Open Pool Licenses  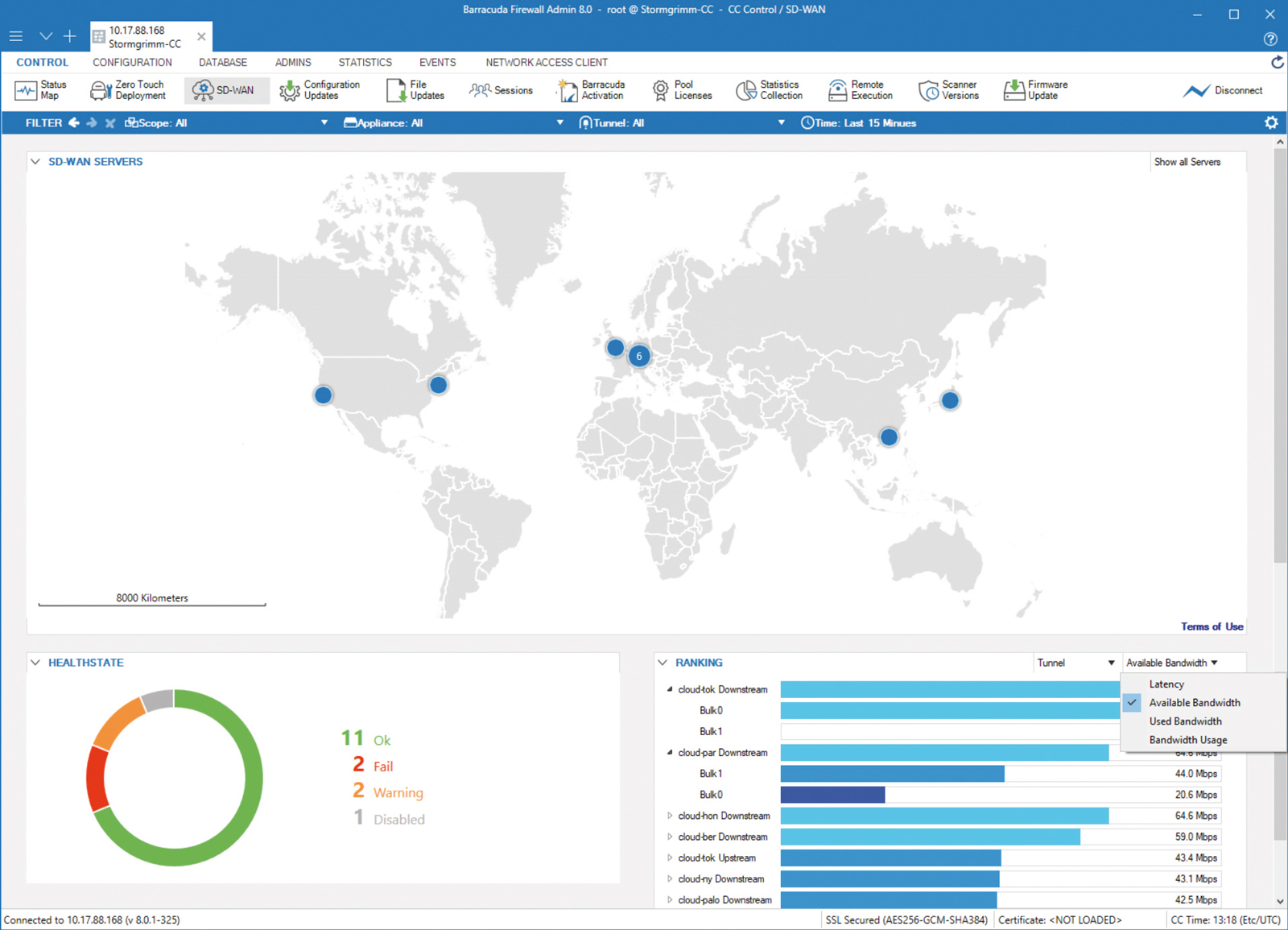(x=682, y=90)
